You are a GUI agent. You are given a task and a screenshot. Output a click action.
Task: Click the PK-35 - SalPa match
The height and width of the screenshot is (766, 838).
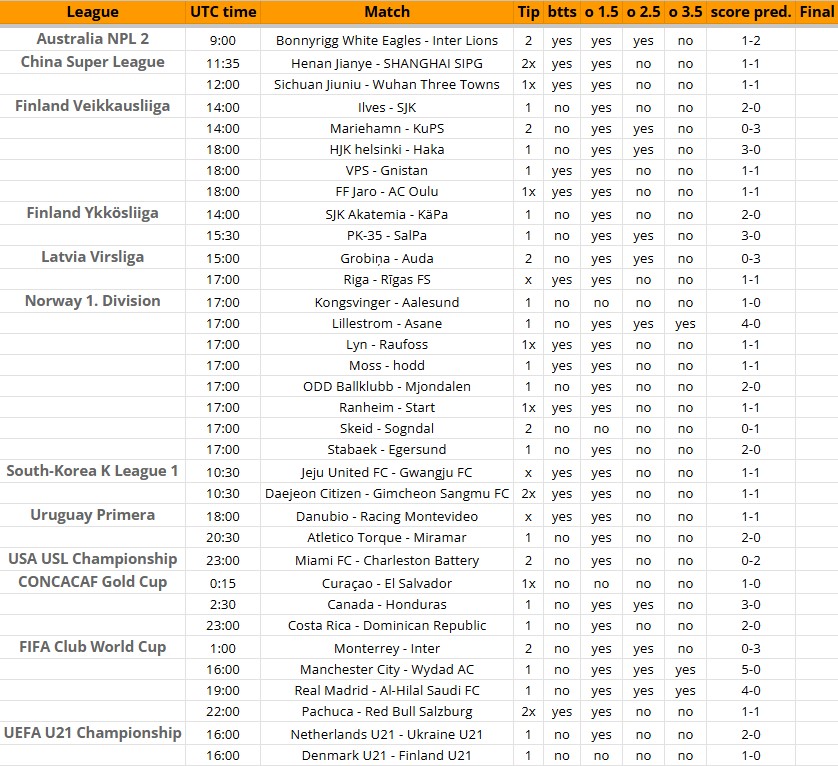387,235
